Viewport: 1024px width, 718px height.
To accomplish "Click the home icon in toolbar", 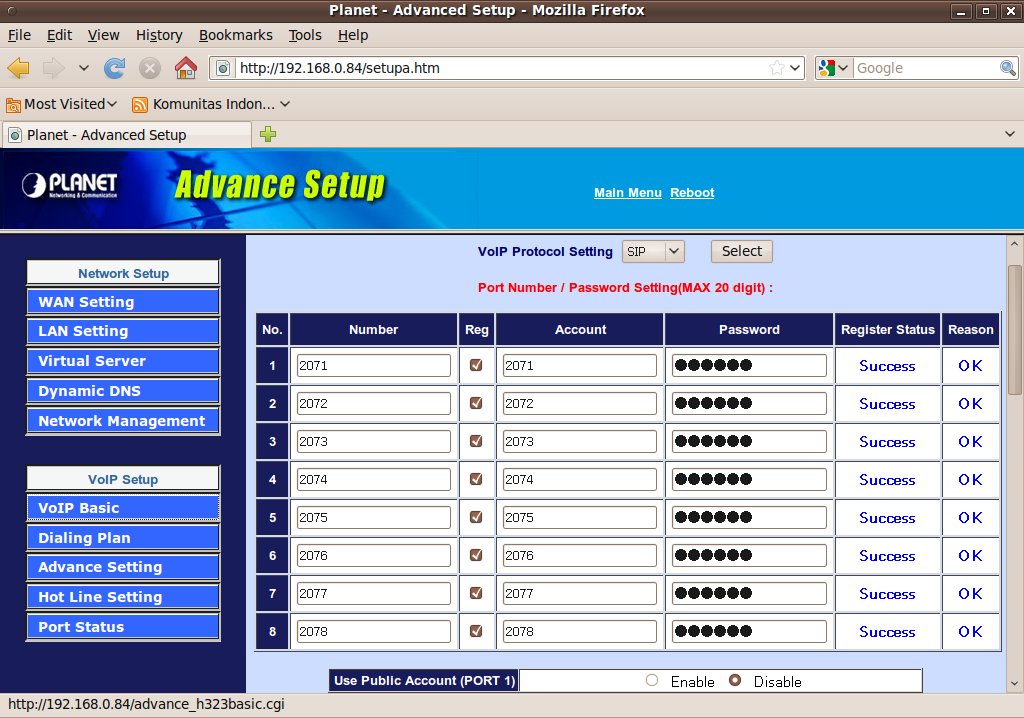I will (x=185, y=68).
